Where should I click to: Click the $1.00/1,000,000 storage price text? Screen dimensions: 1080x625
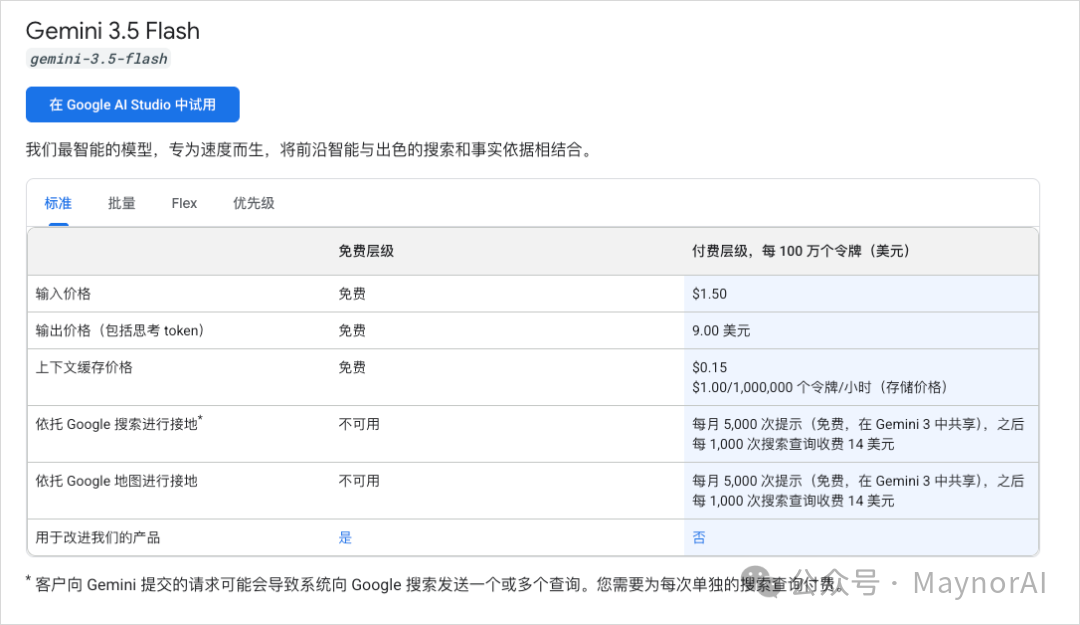click(820, 387)
